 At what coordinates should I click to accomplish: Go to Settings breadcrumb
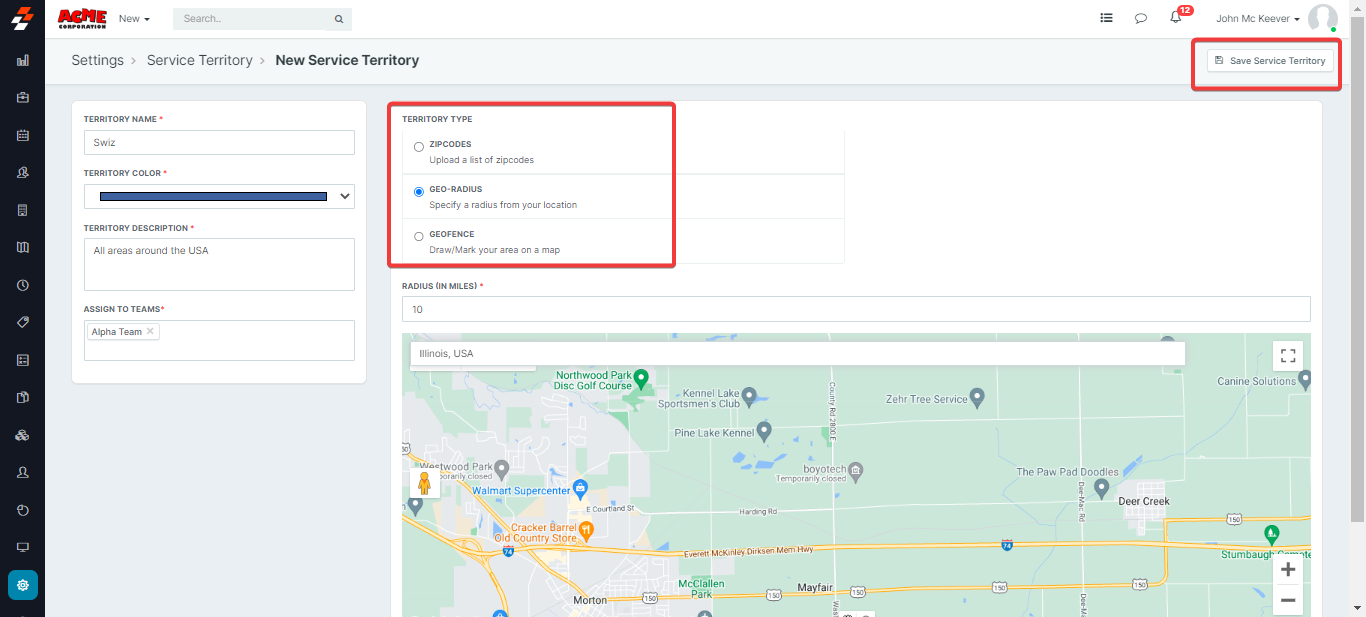click(97, 60)
